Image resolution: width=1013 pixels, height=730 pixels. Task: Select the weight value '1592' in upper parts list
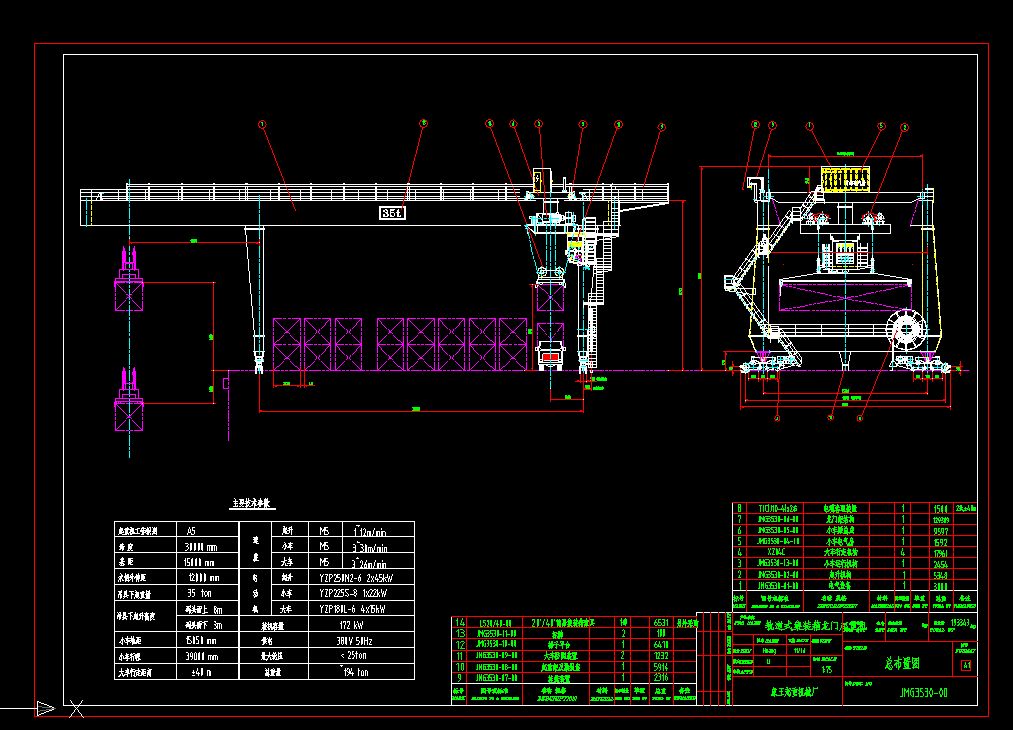941,542
